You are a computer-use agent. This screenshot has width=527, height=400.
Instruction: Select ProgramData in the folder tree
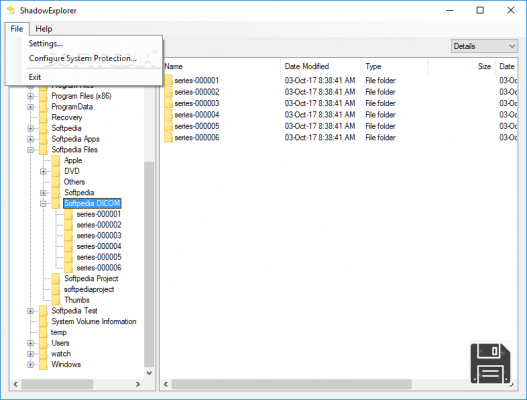72,107
